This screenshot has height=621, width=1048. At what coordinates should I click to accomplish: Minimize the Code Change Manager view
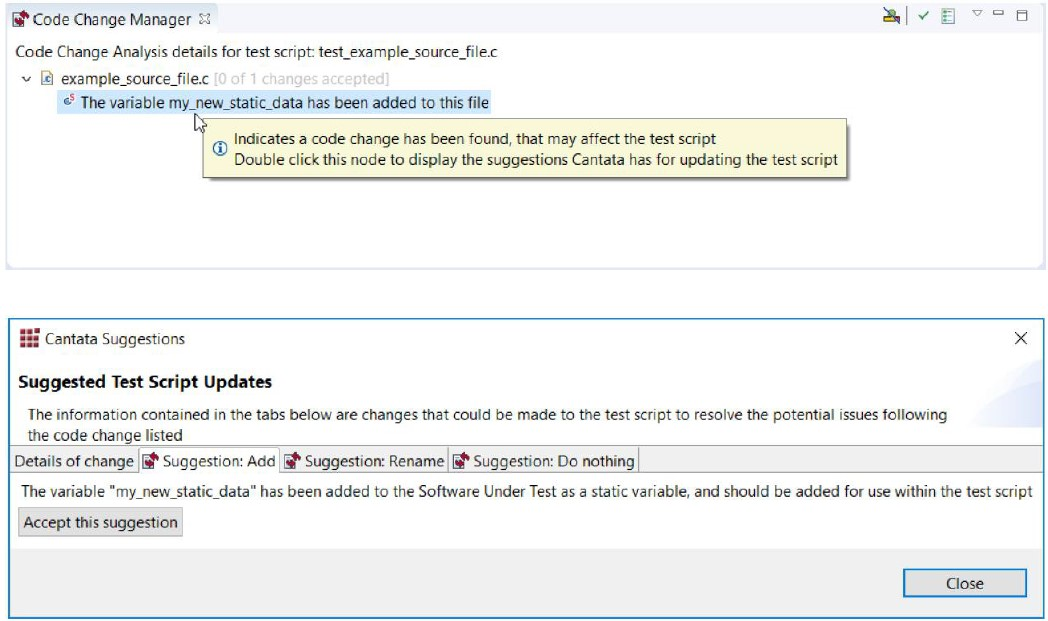[x=999, y=13]
